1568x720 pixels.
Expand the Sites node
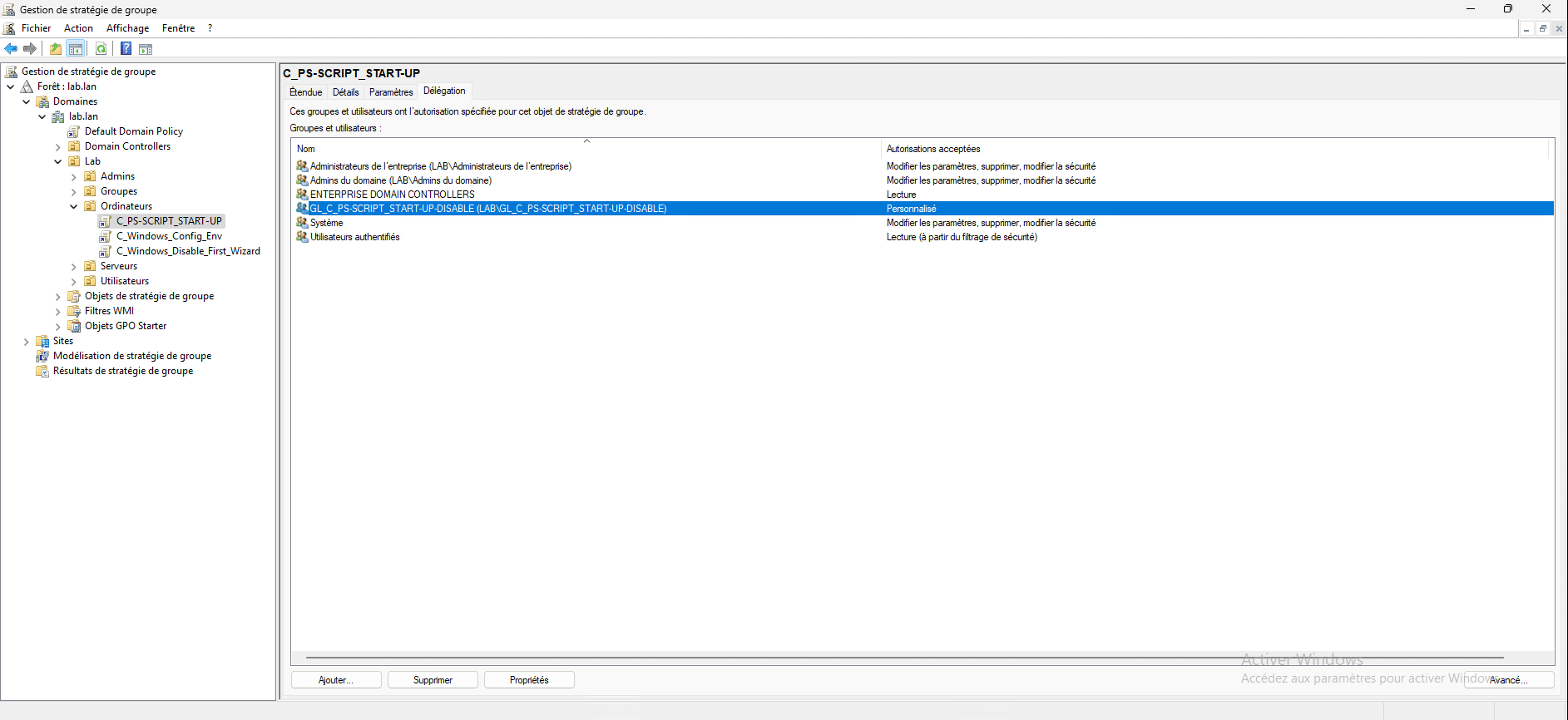coord(26,342)
